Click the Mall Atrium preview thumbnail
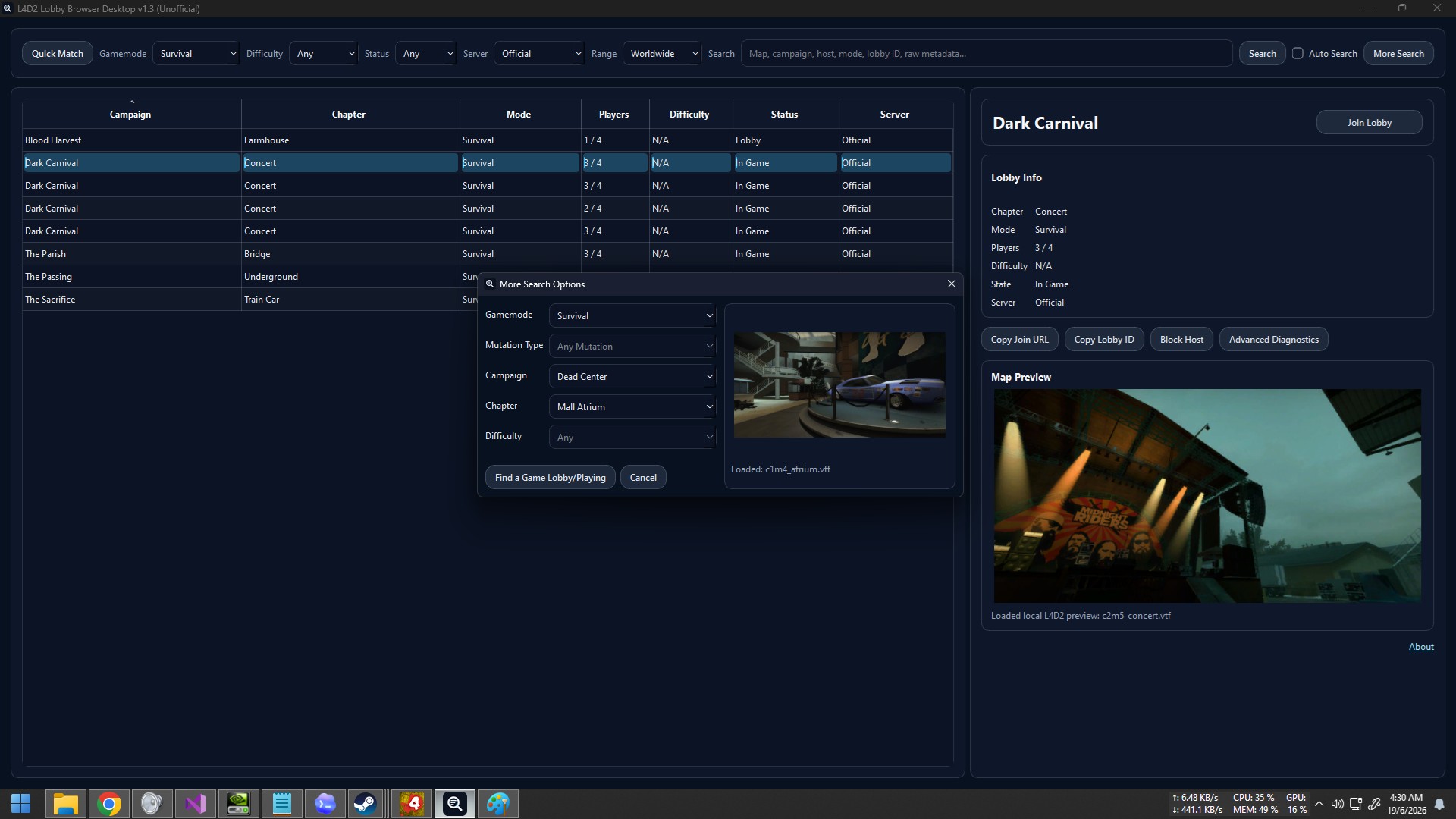1456x819 pixels. pos(839,384)
